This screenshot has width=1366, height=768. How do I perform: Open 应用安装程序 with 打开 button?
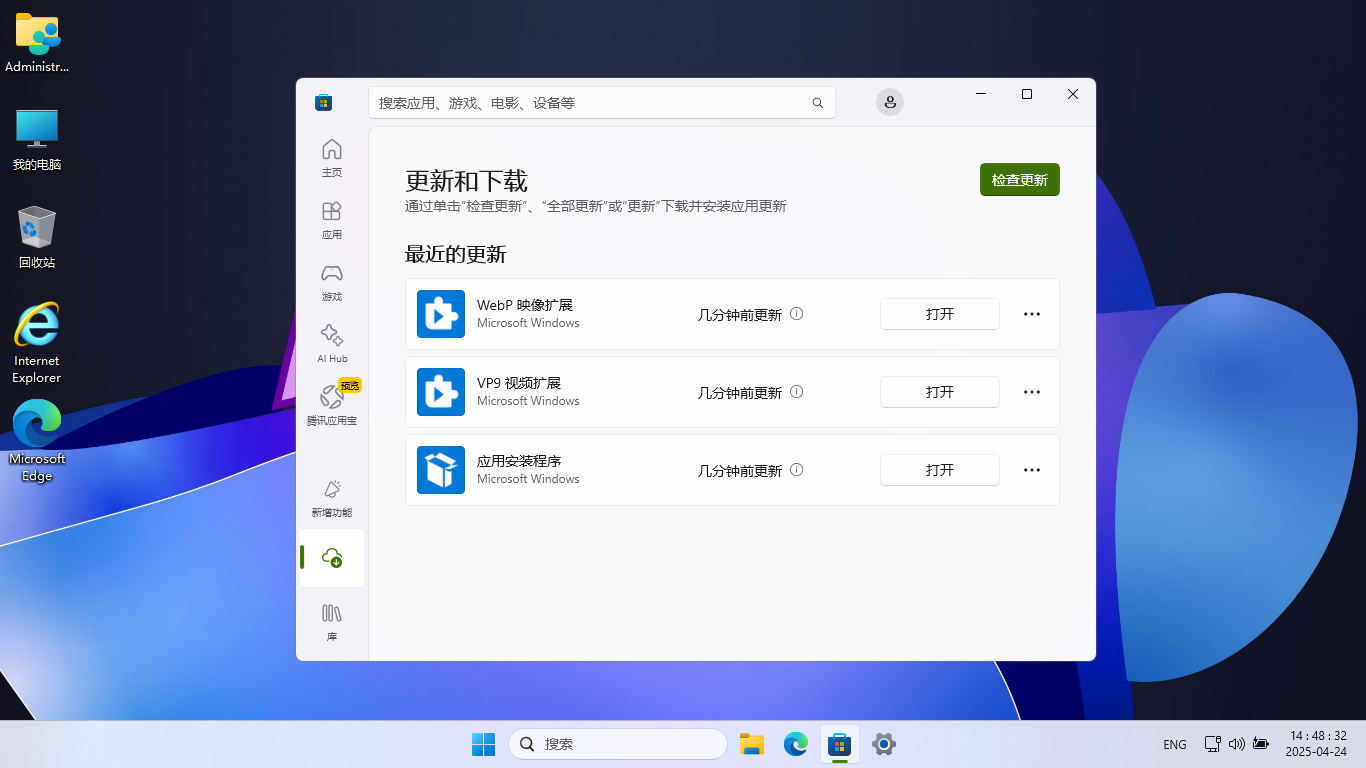tap(940, 470)
